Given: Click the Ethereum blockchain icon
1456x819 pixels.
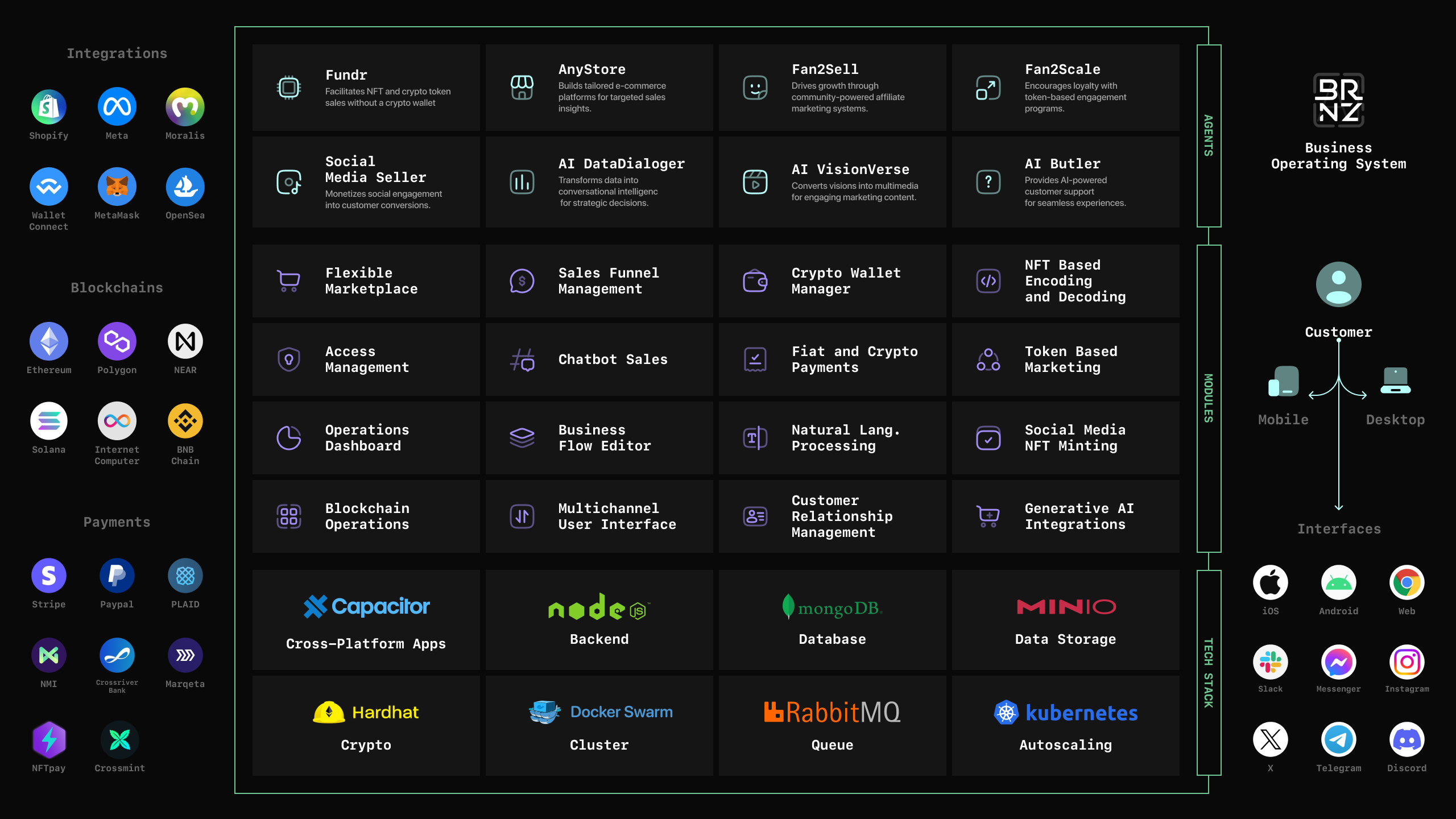Looking at the screenshot, I should point(49,341).
